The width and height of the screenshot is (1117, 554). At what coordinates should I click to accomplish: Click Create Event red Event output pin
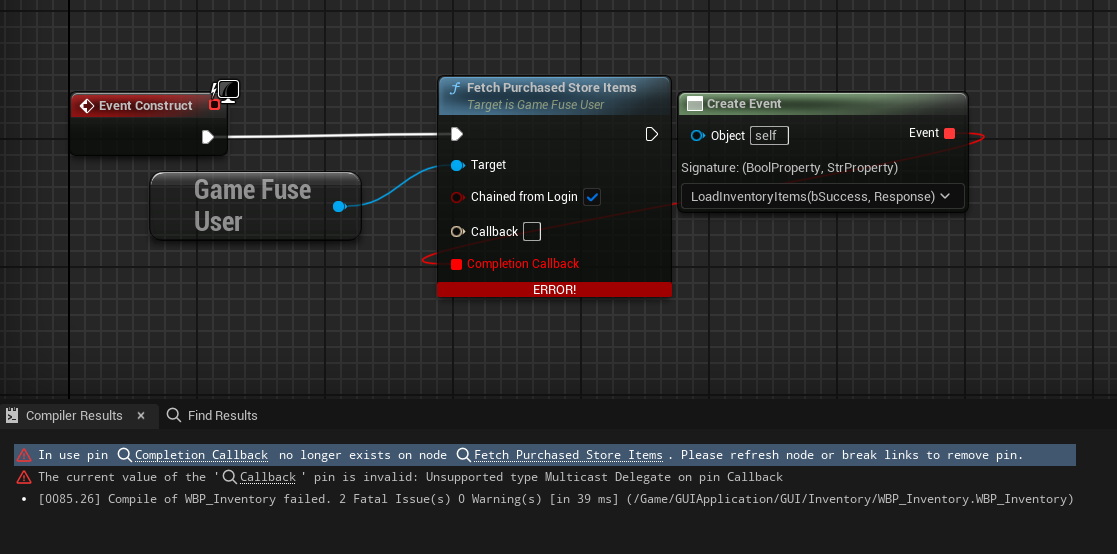click(949, 133)
